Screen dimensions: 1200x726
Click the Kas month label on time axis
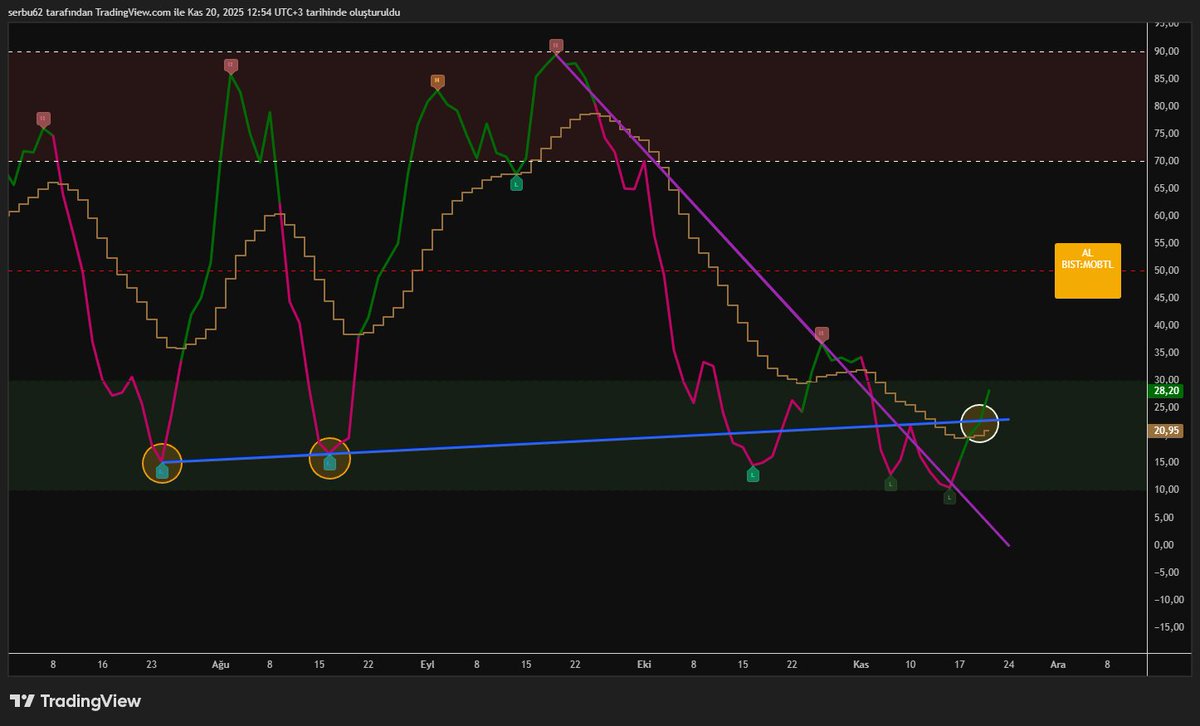pos(862,664)
